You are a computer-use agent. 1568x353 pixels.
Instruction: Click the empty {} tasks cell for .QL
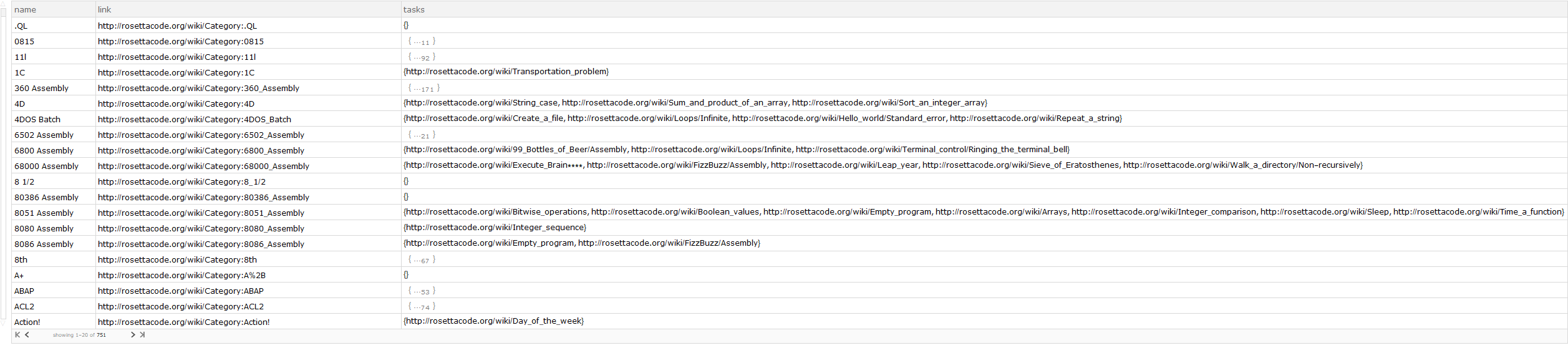coord(984,26)
